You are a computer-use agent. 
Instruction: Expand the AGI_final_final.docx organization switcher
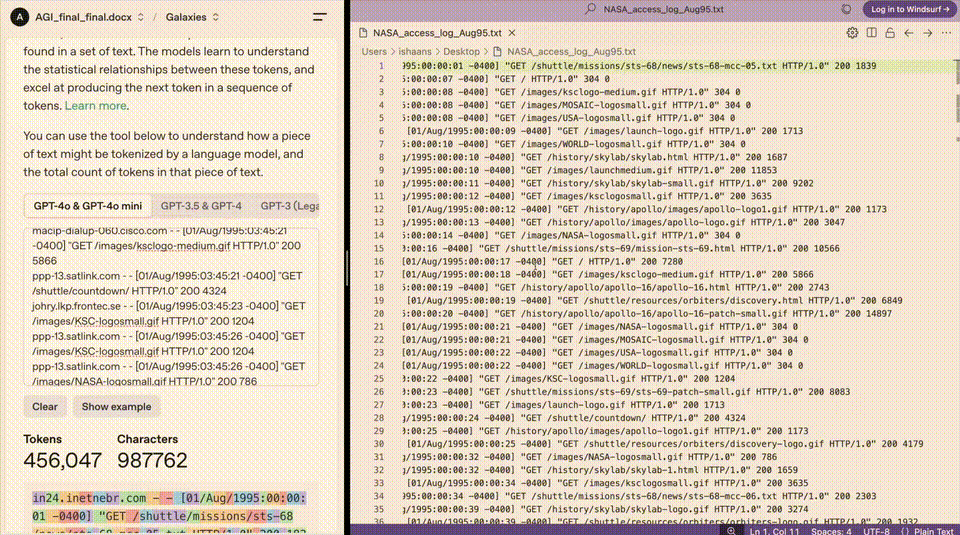[140, 17]
